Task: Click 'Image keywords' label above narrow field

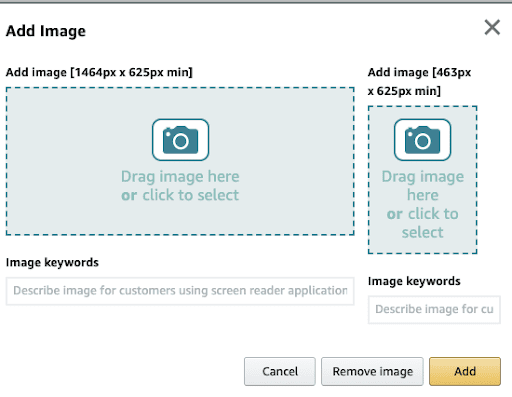Action: tap(414, 281)
